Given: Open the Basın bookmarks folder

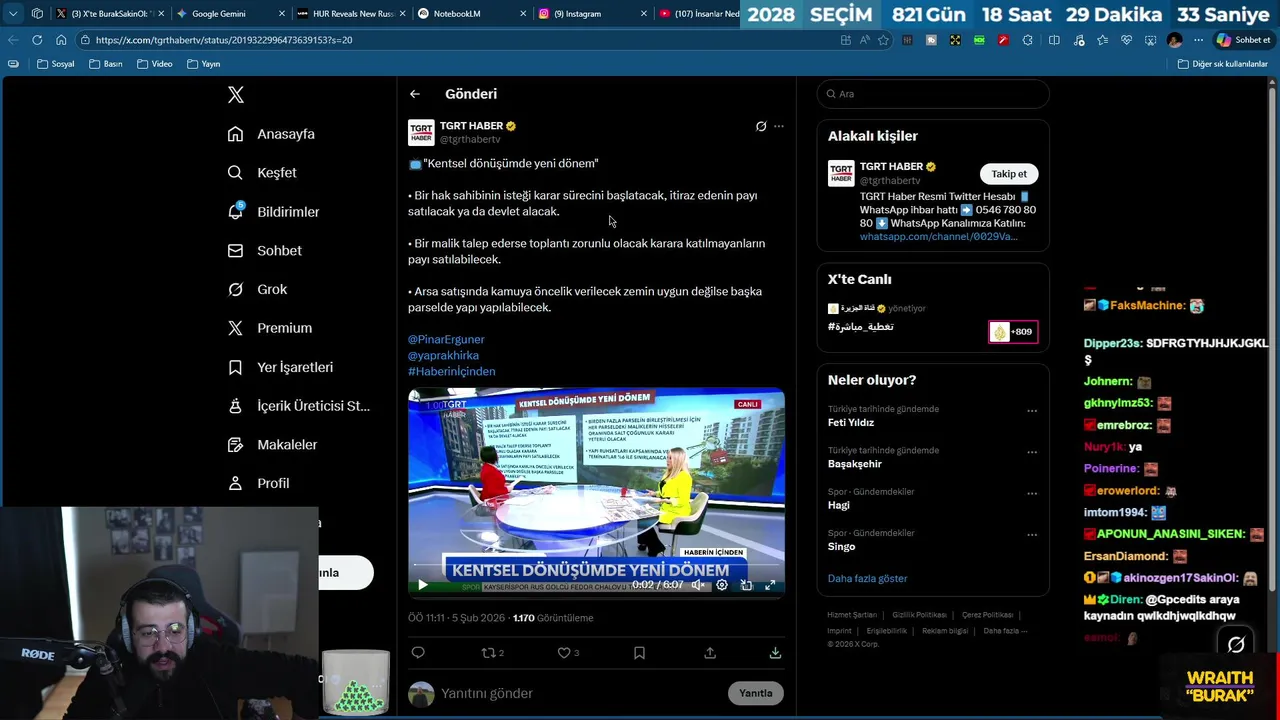Looking at the screenshot, I should (x=105, y=64).
